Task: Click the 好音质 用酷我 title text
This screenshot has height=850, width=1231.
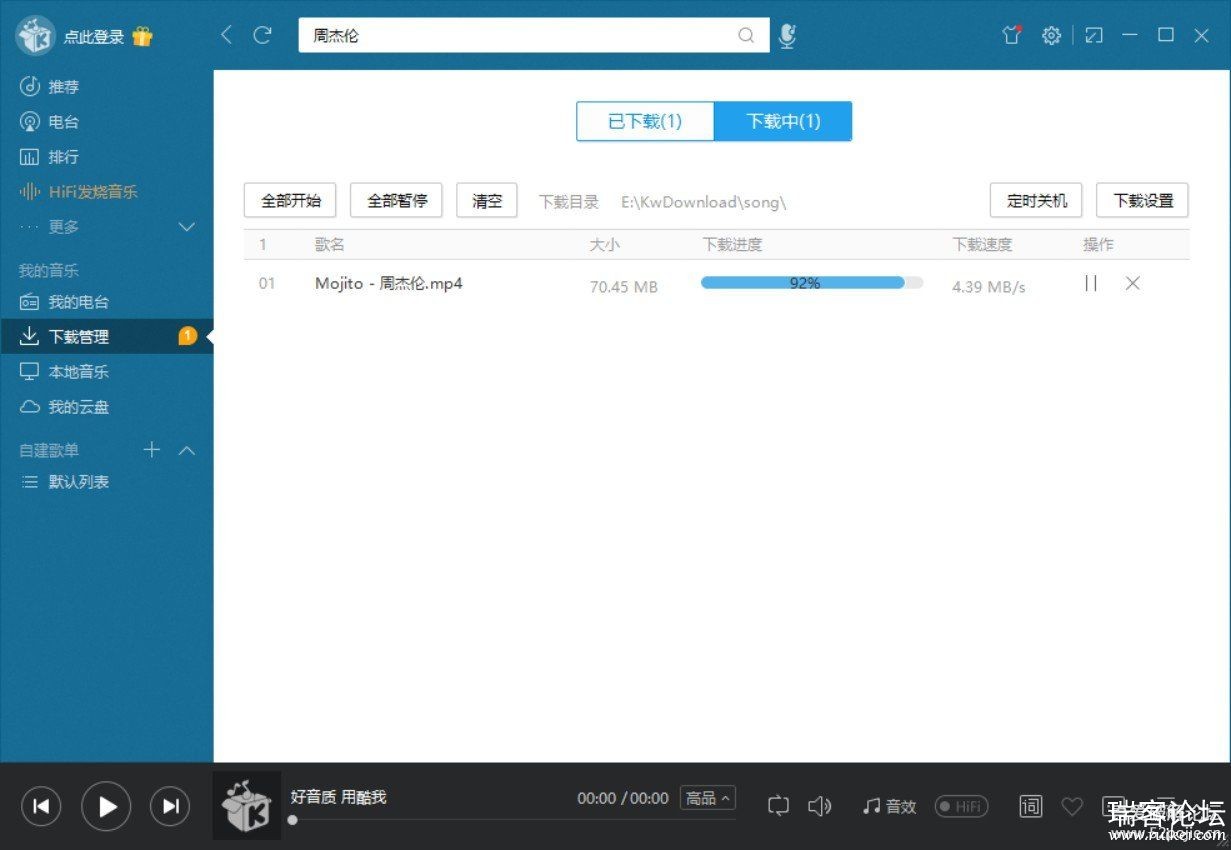Action: click(x=338, y=797)
